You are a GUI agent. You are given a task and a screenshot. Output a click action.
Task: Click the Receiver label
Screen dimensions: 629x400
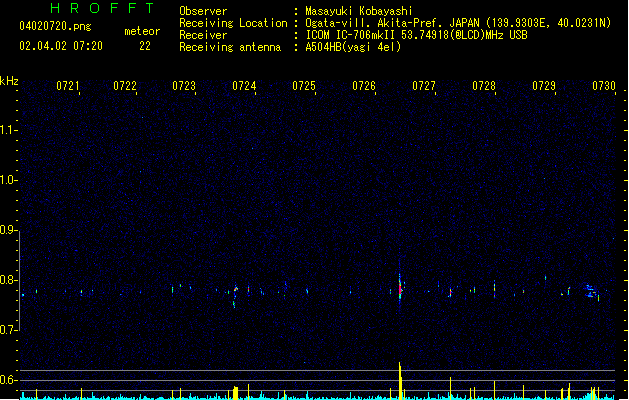tap(203, 35)
